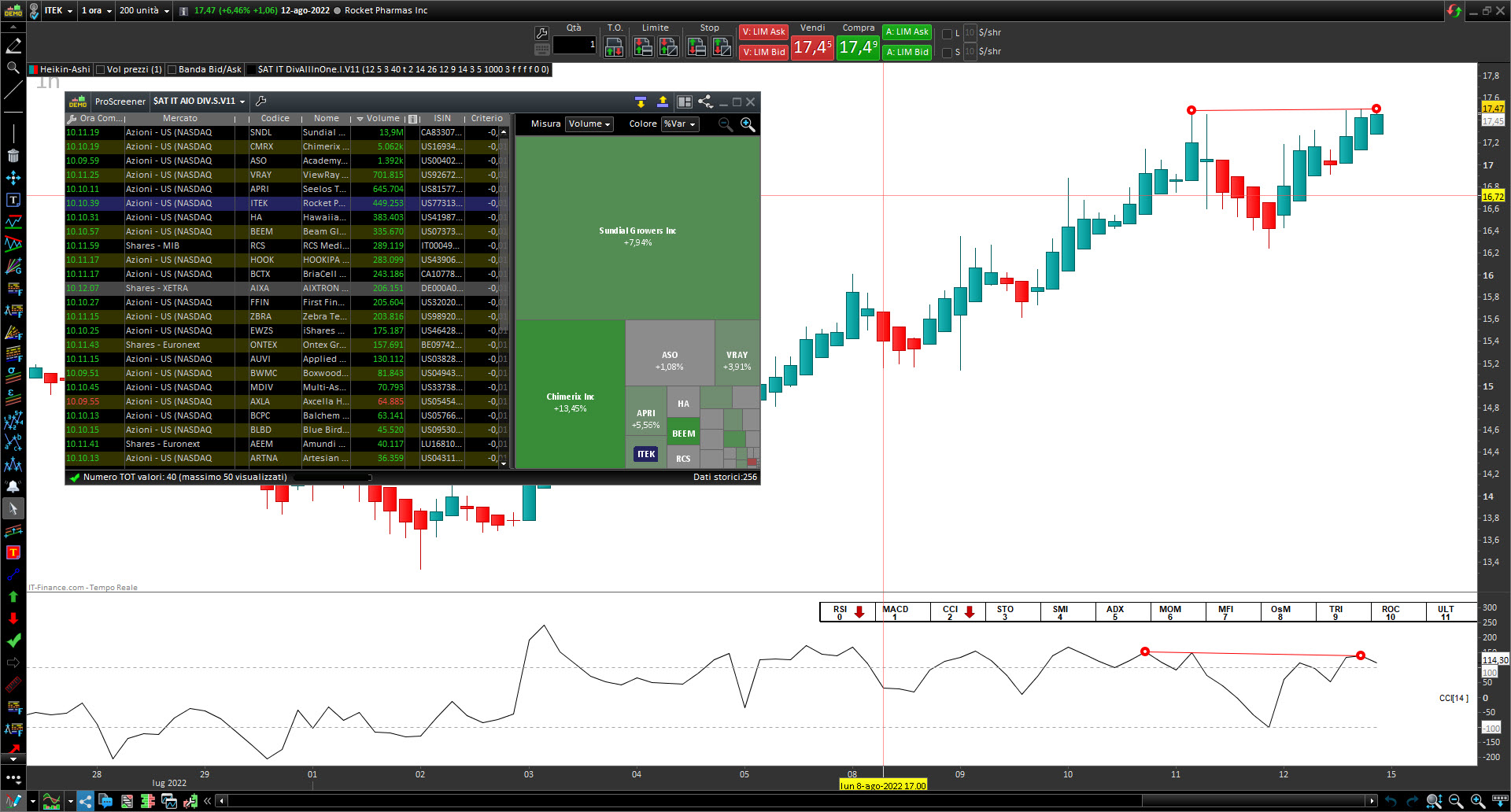
Task: Click the Vendi 17,45 sell button
Action: click(x=812, y=47)
